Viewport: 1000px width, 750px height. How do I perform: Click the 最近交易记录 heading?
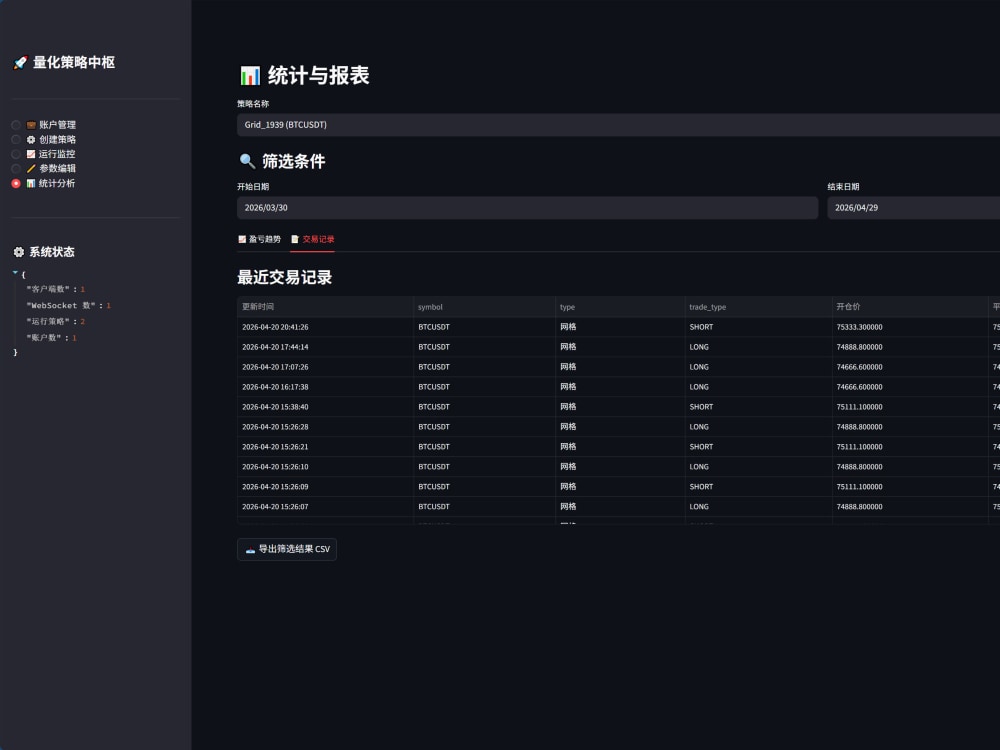coord(284,277)
